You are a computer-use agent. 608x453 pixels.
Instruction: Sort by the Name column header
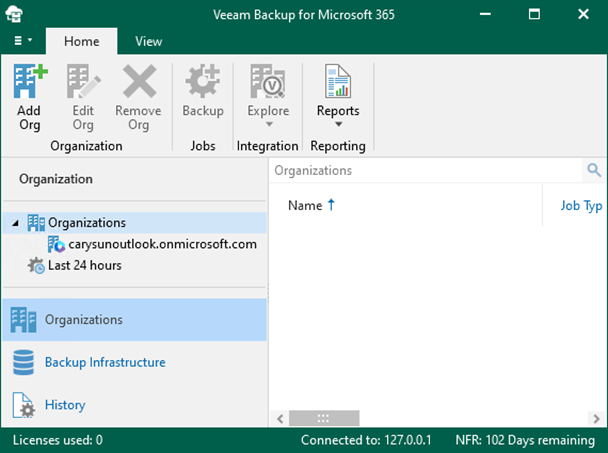305,205
